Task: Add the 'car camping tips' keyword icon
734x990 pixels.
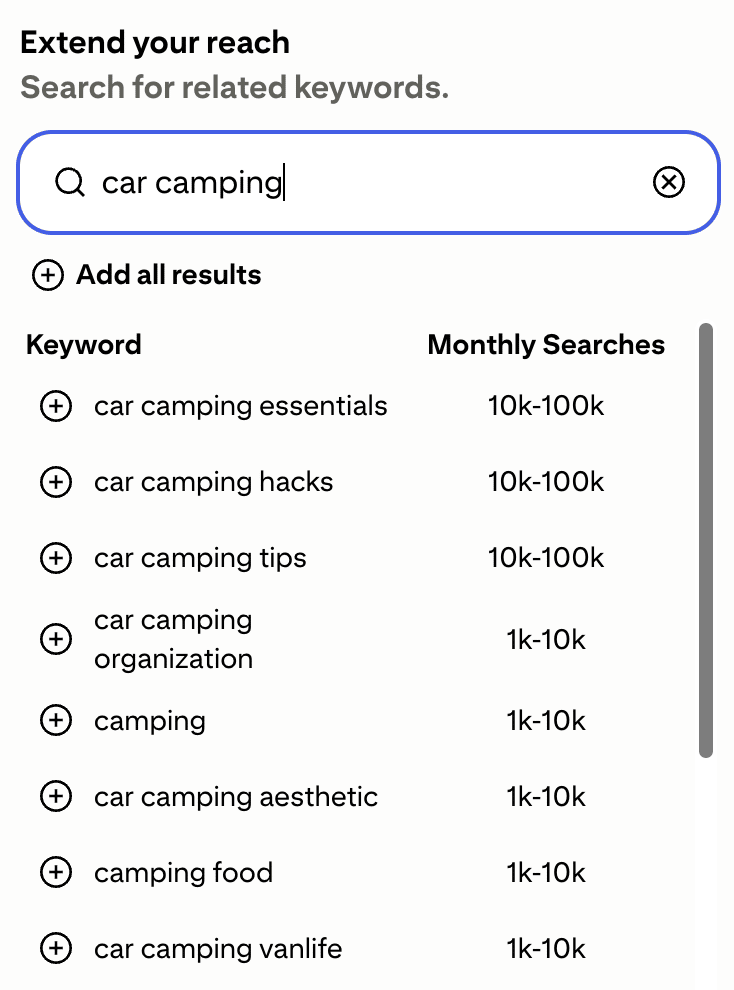Action: 56,558
